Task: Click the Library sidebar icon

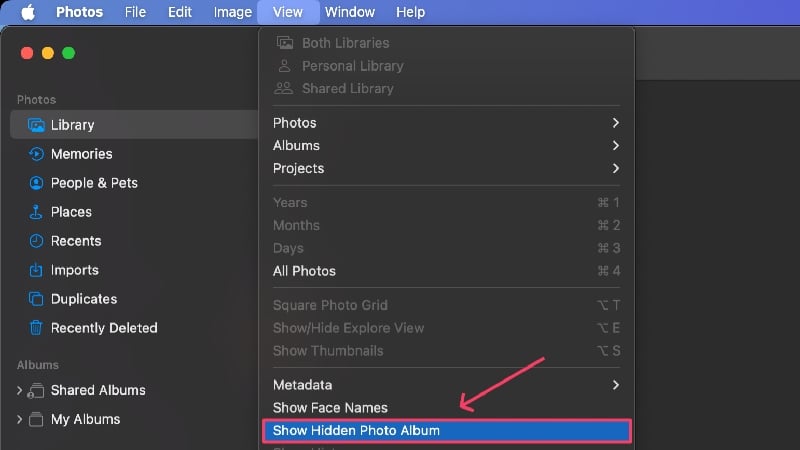Action: (x=36, y=125)
